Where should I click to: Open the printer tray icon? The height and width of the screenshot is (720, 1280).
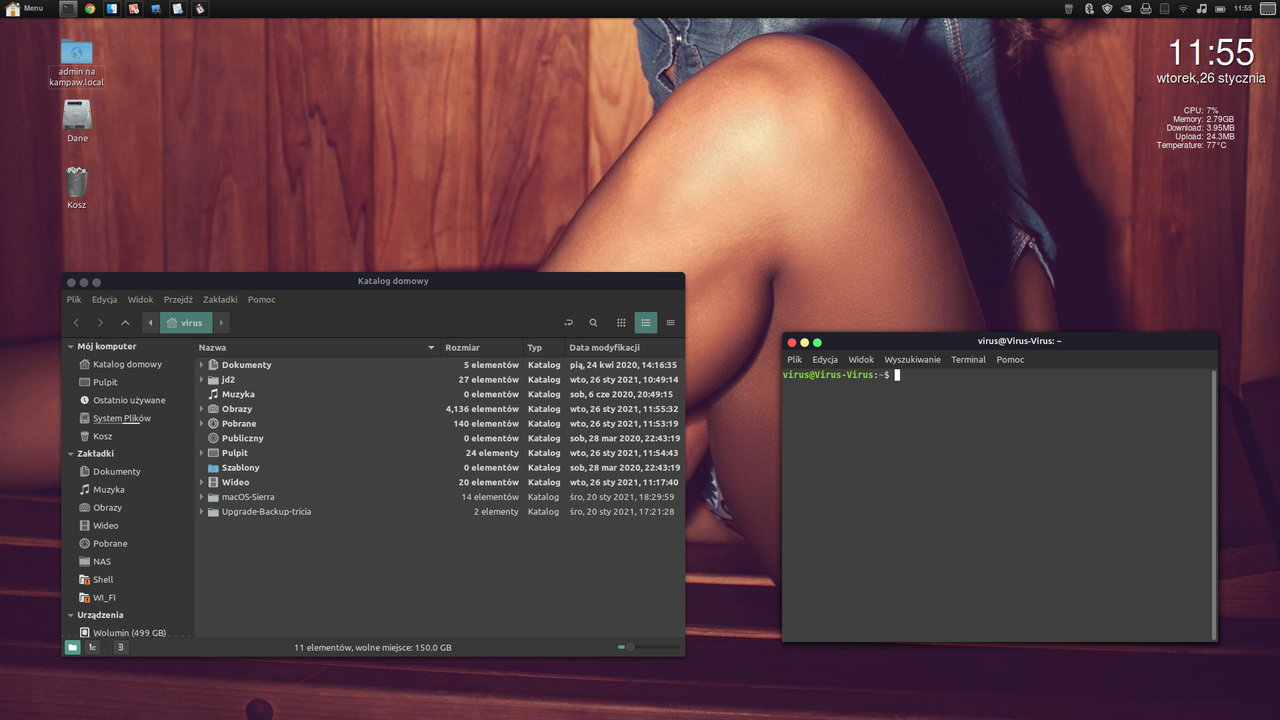click(1145, 9)
